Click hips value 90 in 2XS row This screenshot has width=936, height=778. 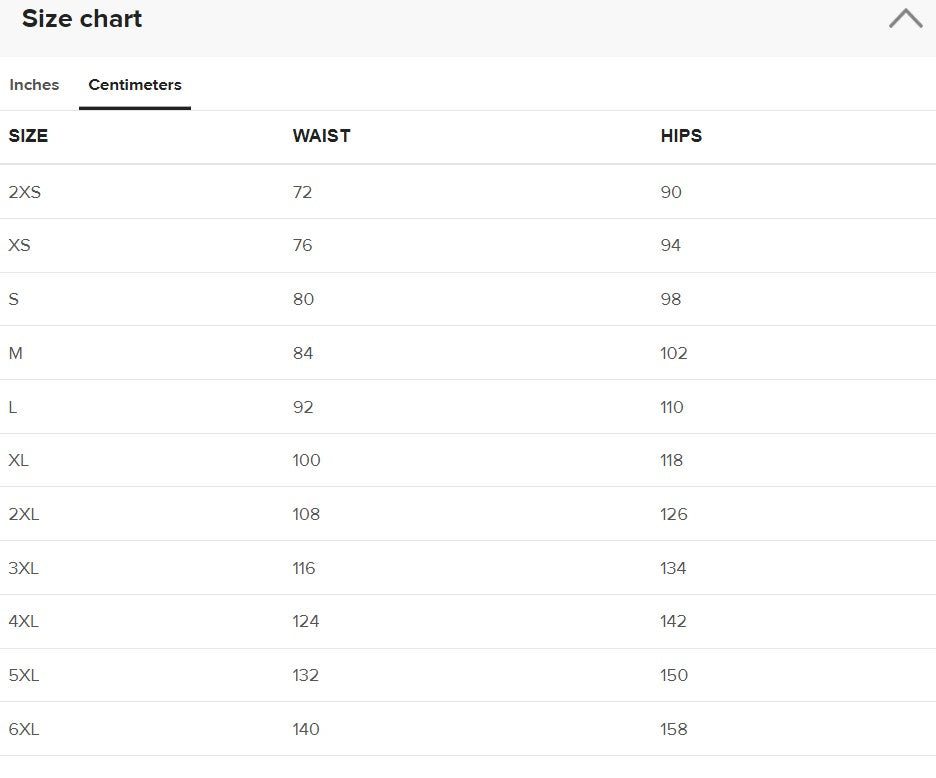click(671, 192)
